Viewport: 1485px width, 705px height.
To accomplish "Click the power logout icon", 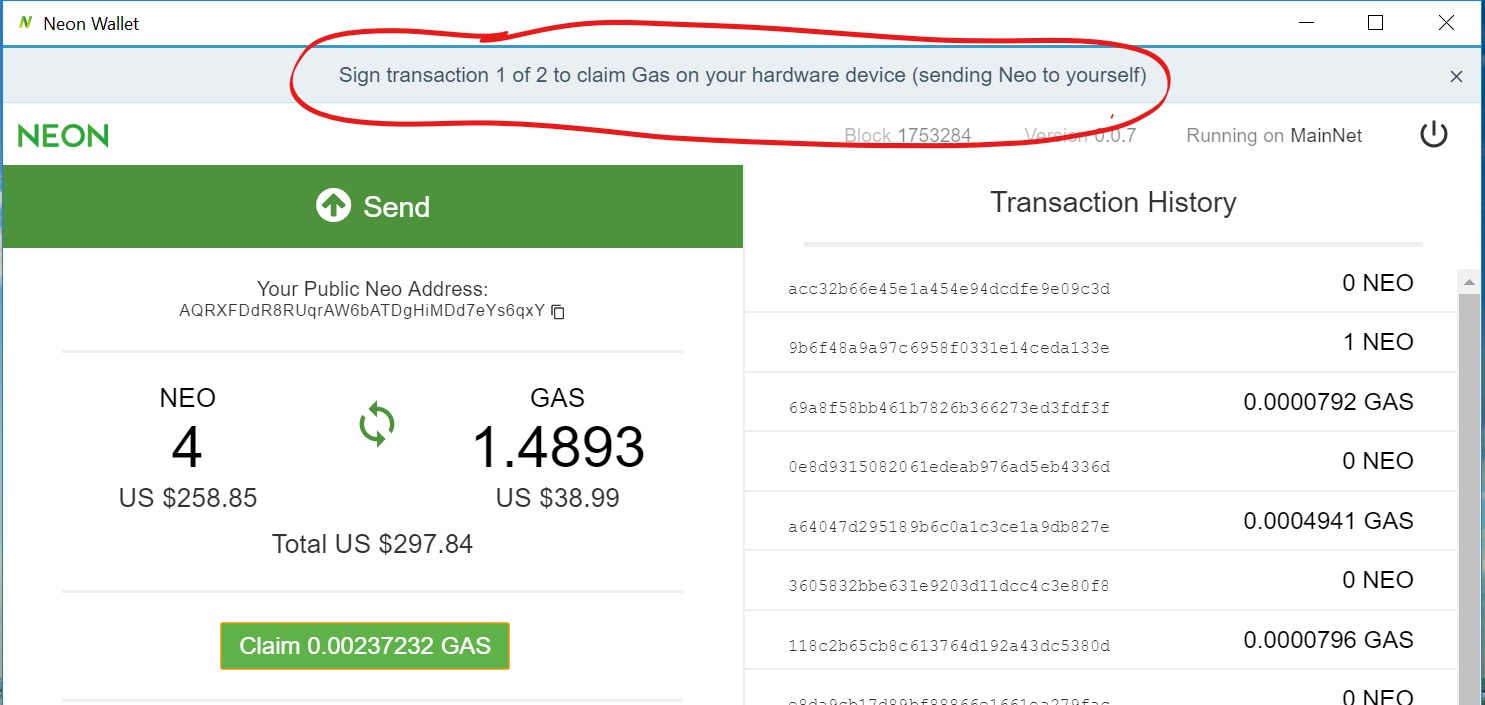I will point(1434,135).
